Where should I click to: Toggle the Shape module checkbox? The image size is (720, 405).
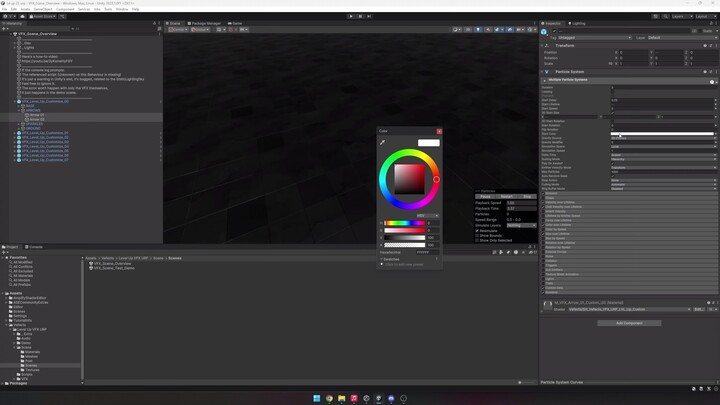pyautogui.click(x=543, y=198)
